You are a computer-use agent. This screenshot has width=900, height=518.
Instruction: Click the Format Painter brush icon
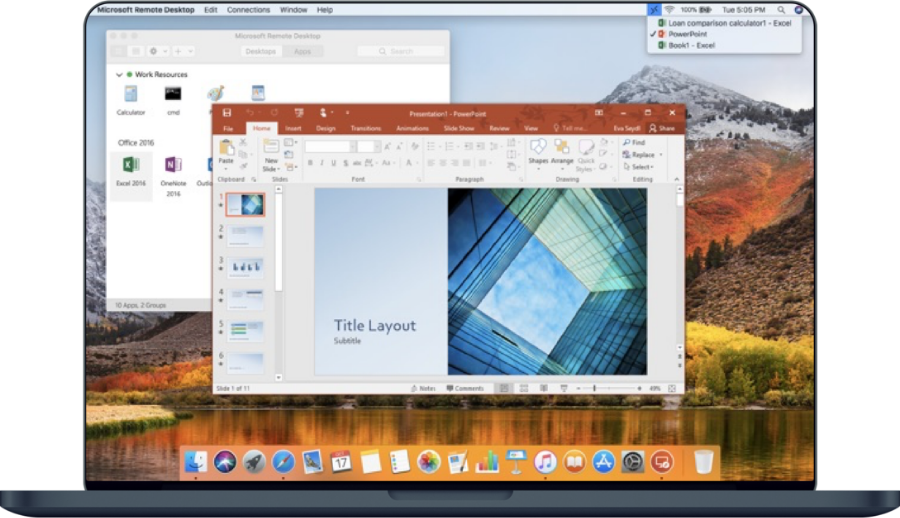click(243, 167)
